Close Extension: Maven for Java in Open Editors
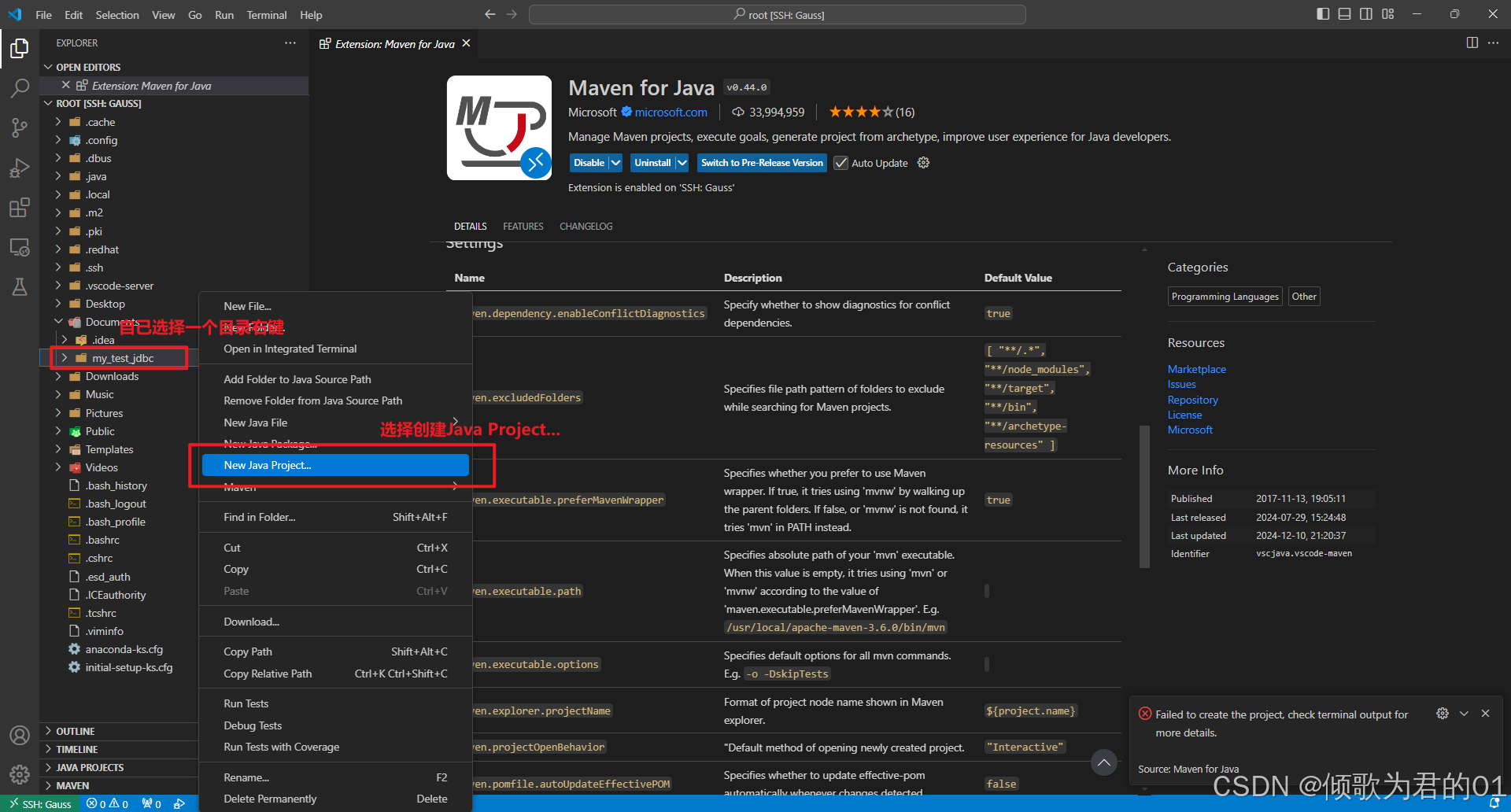 tap(65, 85)
